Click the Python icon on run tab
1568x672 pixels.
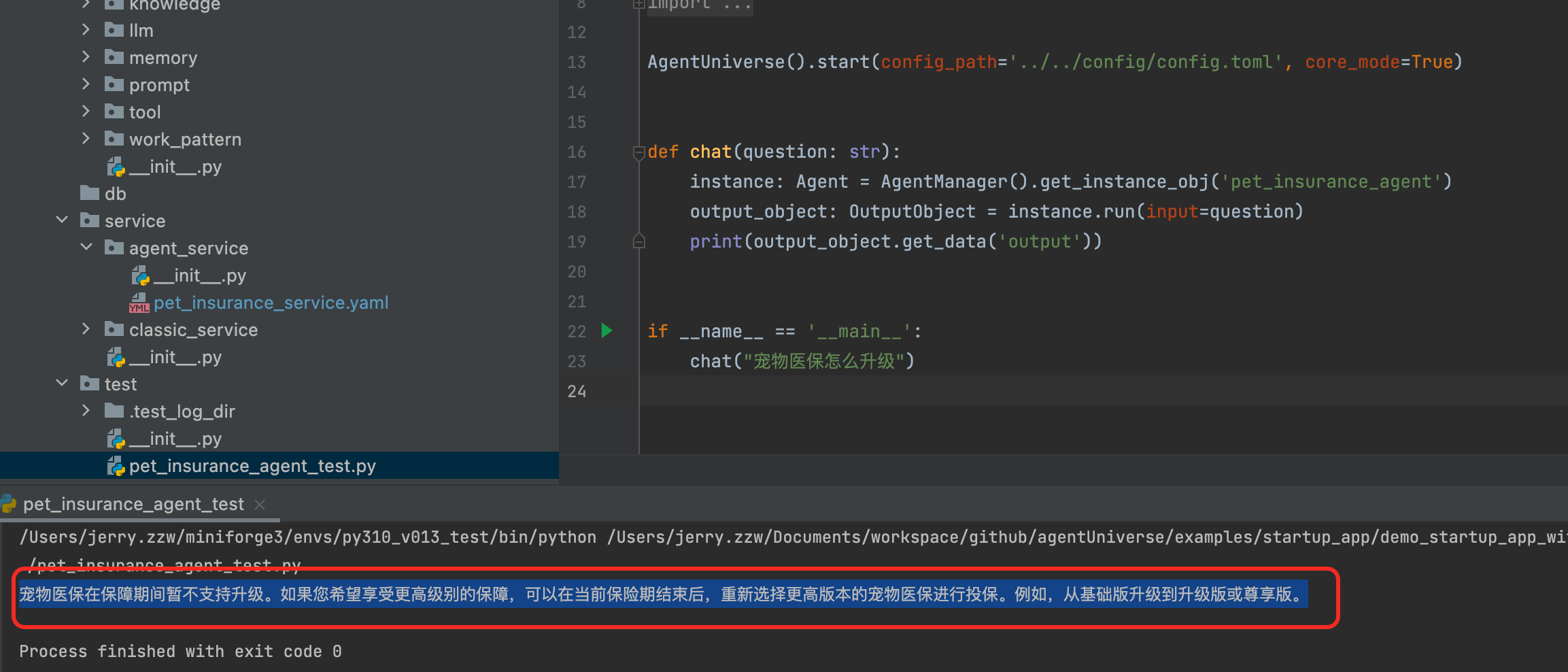[x=8, y=504]
